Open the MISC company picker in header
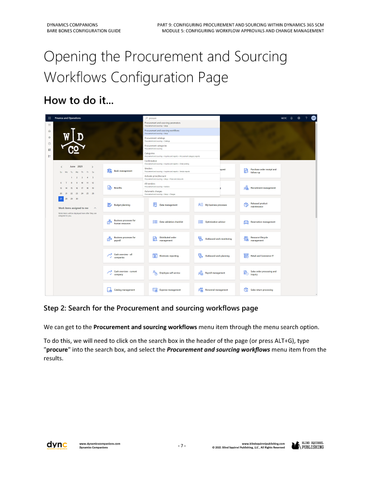Viewport: 371px width, 480px height. [x=284, y=118]
